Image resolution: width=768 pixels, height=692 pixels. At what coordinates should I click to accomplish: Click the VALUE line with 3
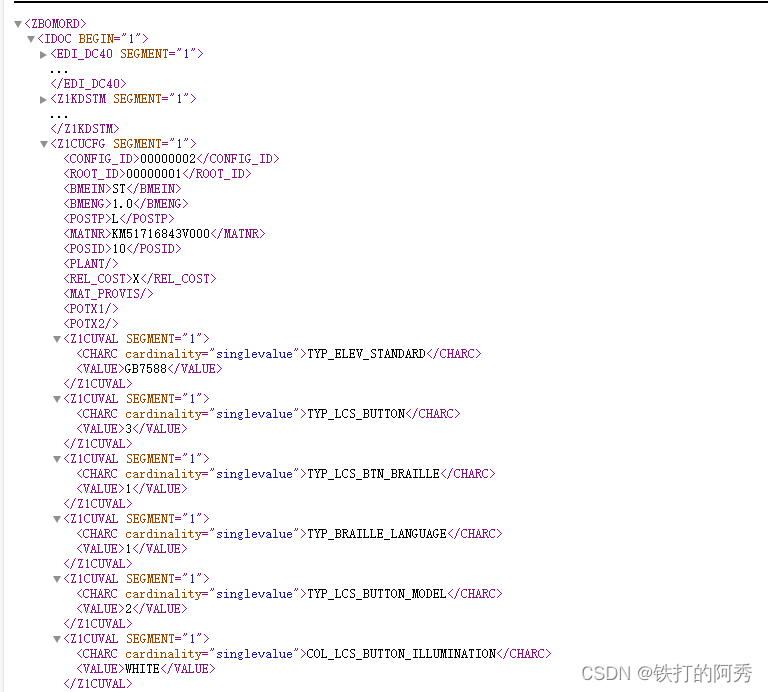point(132,429)
